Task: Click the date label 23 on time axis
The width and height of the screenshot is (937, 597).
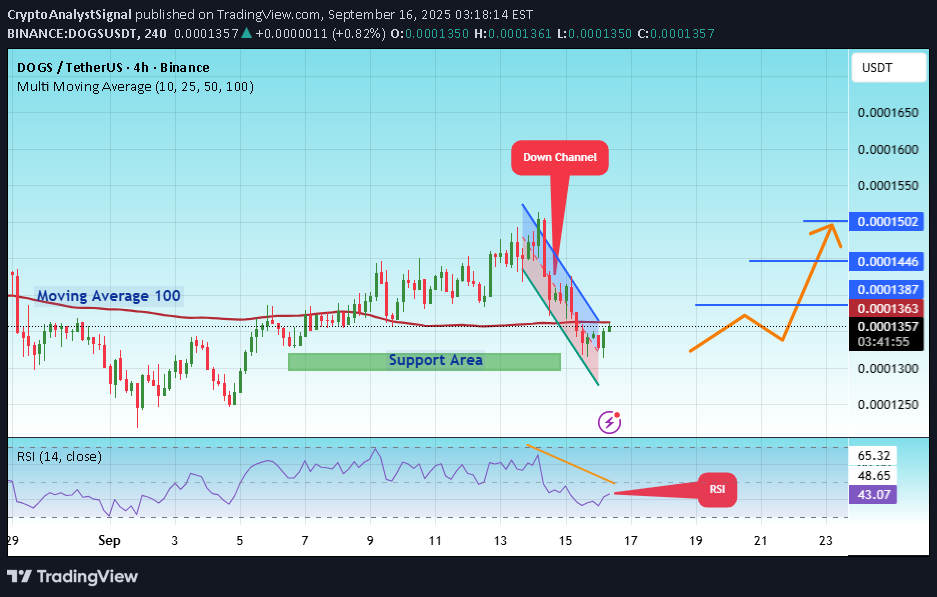Action: pos(825,541)
